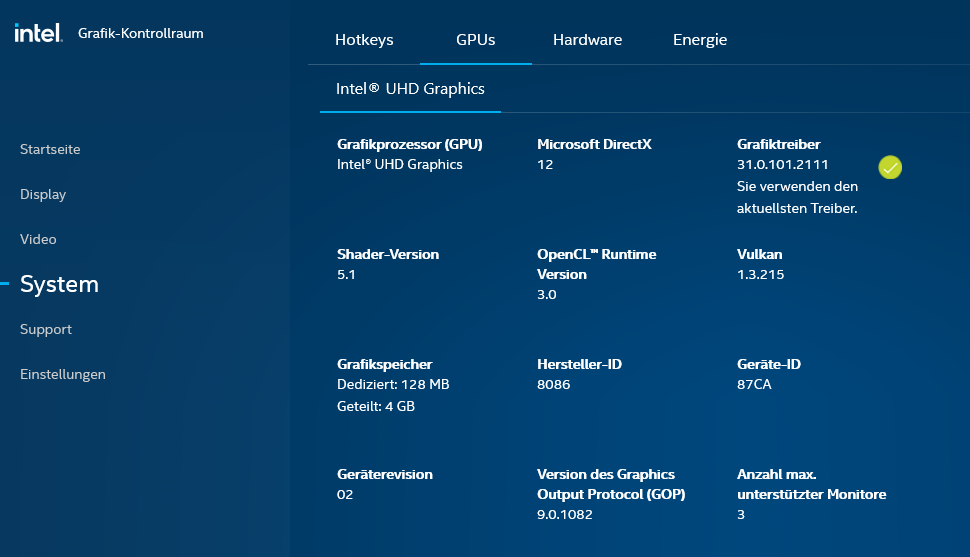Click 'Sie verwenden den aktuellsten Treiber' text
Image resolution: width=970 pixels, height=557 pixels.
797,197
